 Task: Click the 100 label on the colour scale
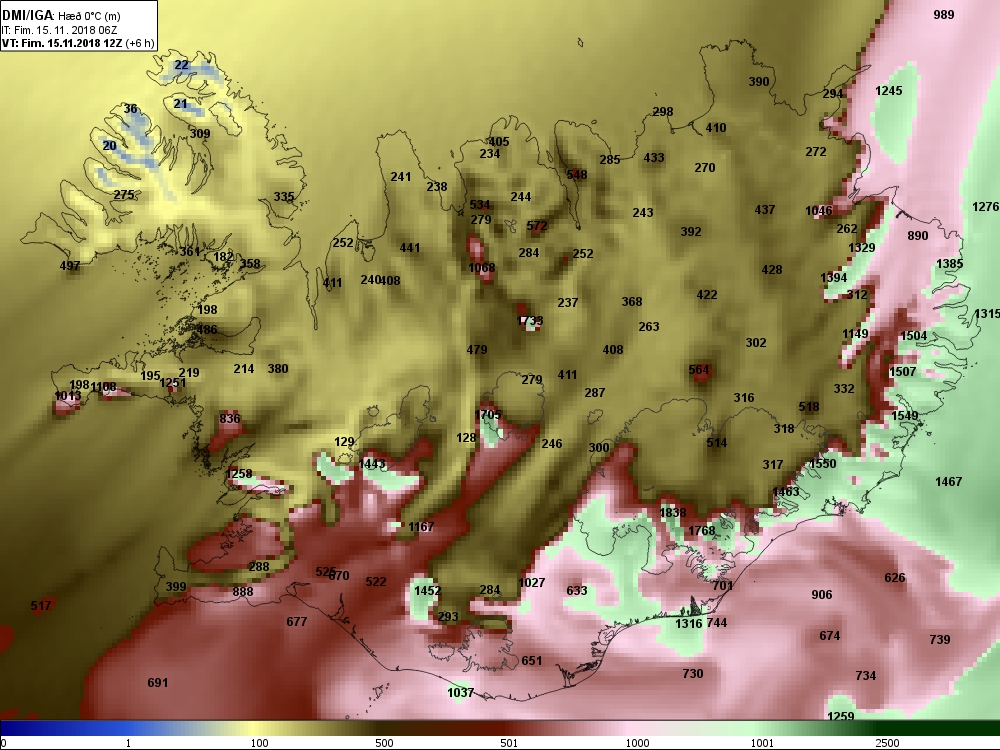coord(260,743)
